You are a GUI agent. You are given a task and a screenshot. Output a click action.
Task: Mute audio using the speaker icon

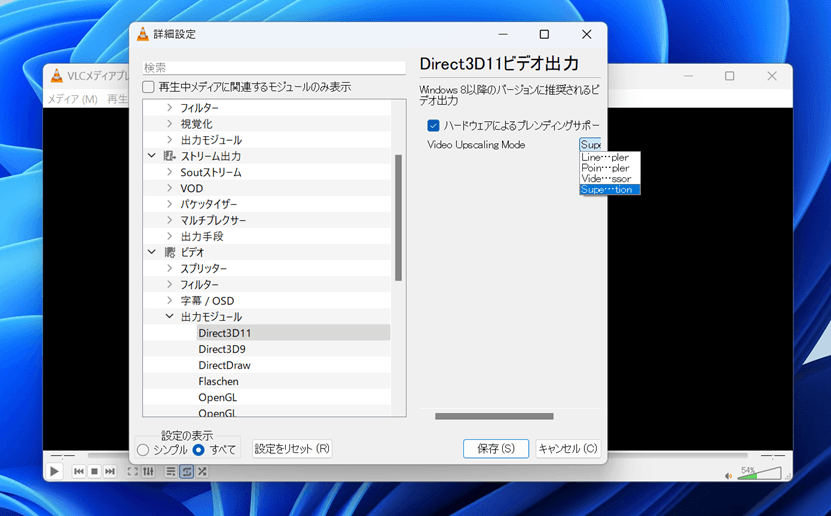point(728,475)
